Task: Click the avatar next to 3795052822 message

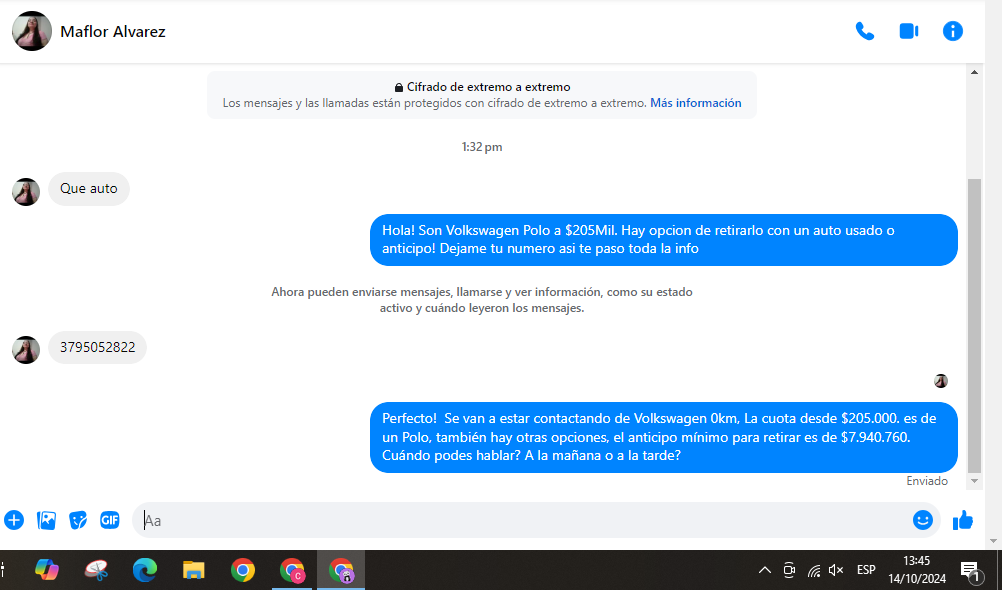Action: click(26, 349)
